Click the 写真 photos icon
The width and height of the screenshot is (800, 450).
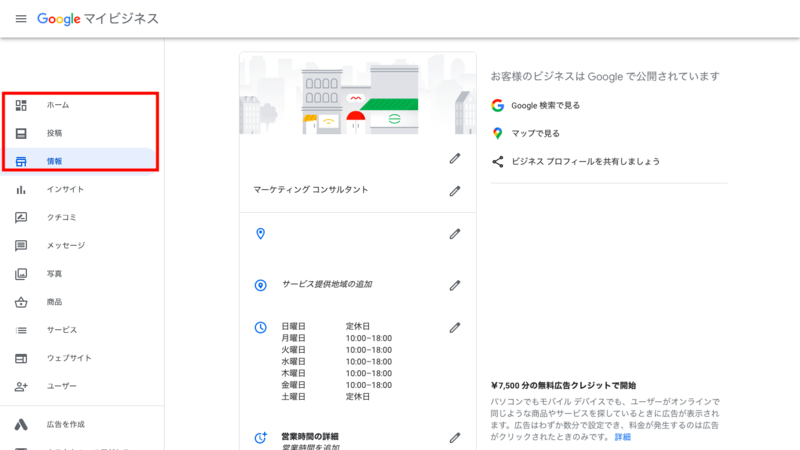point(21,274)
